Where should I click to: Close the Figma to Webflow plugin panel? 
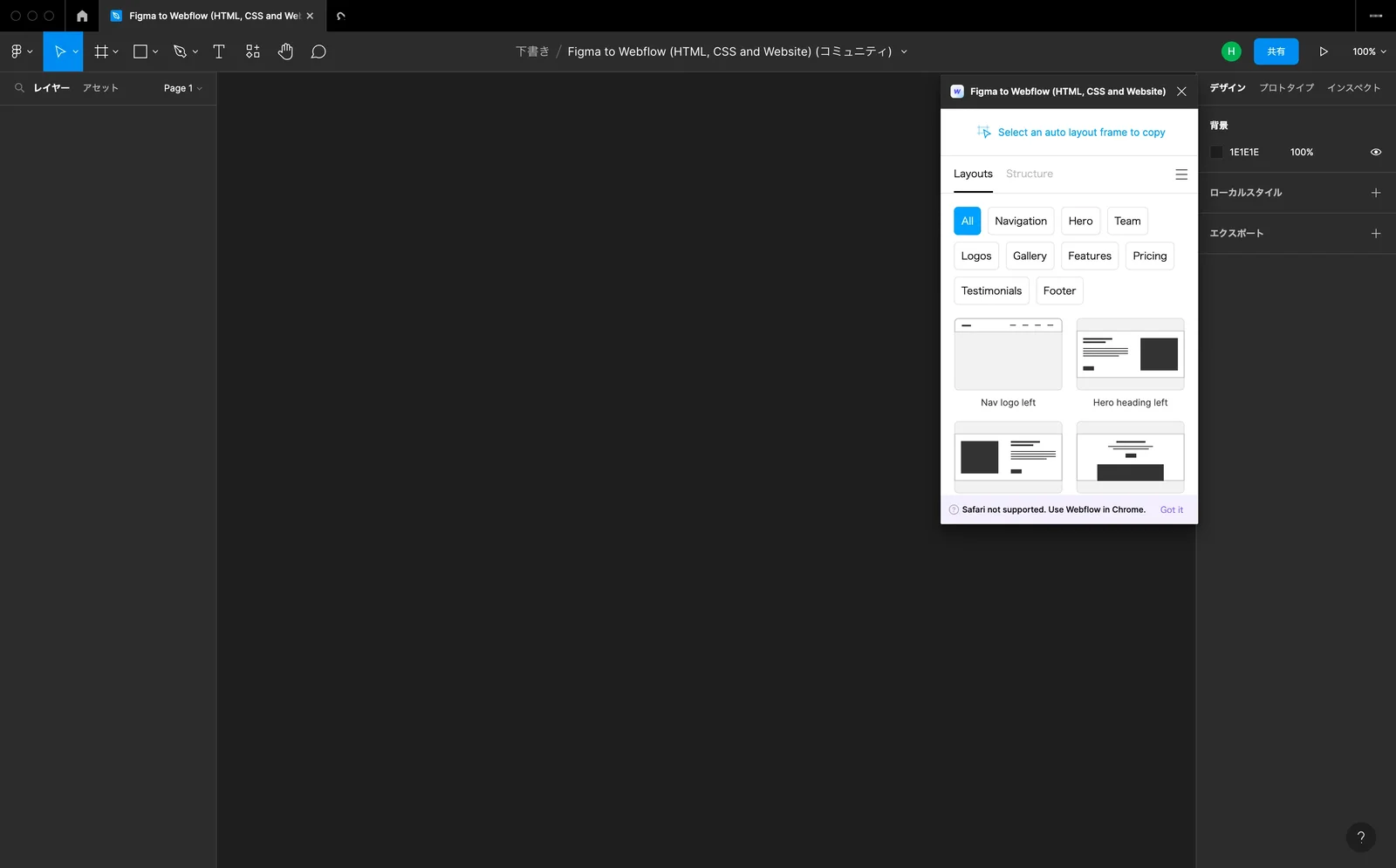tap(1181, 91)
